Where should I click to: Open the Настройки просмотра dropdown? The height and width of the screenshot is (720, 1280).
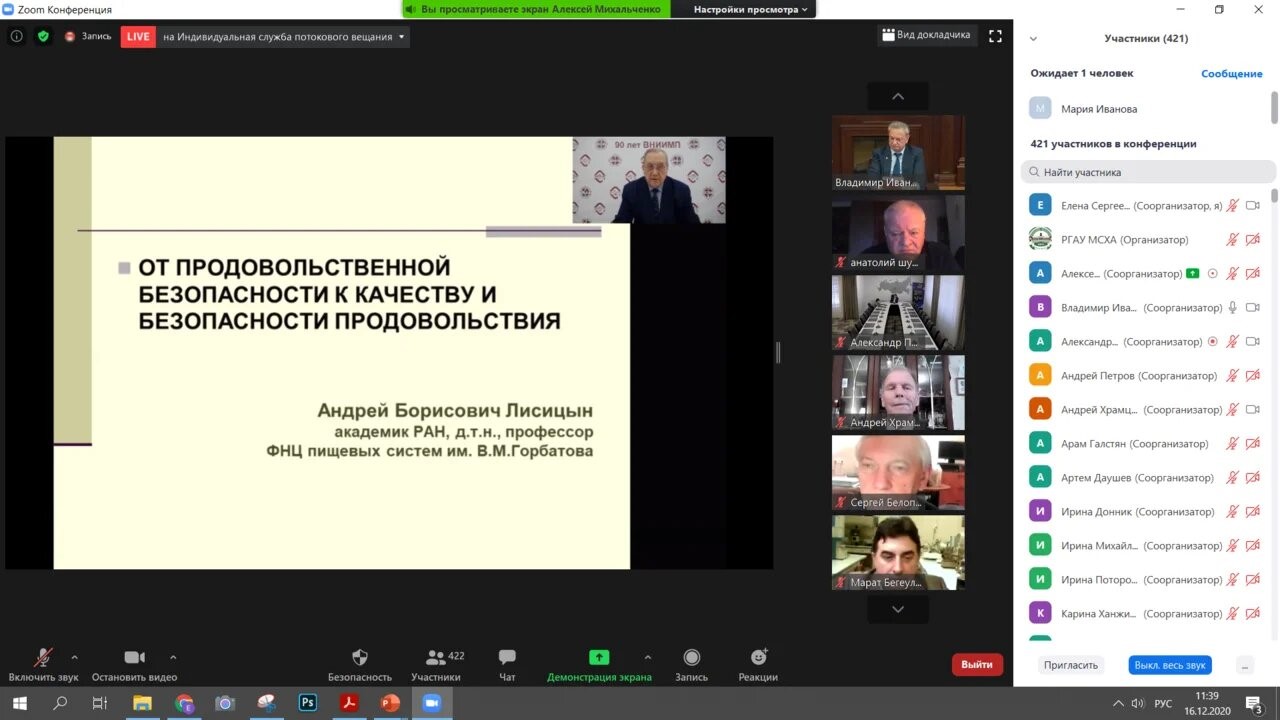click(751, 9)
